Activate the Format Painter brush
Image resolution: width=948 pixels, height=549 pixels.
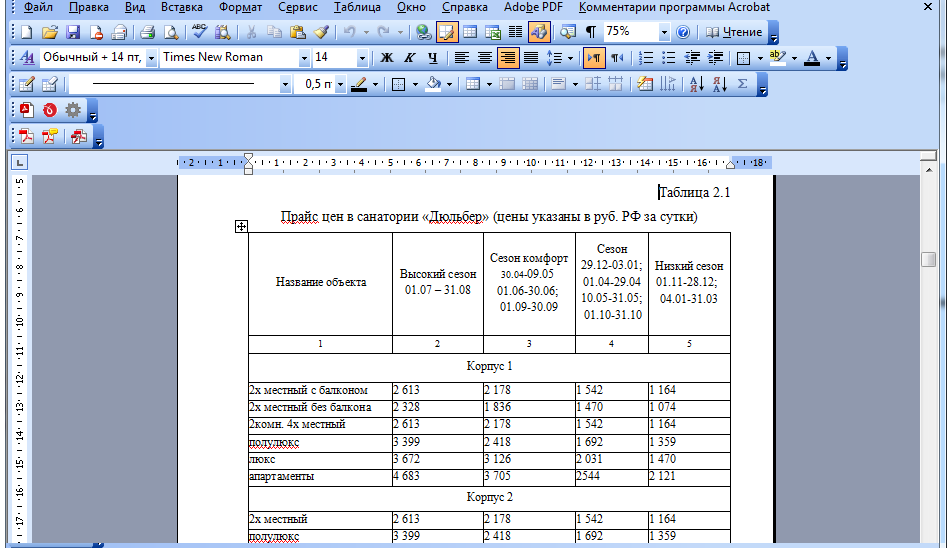pos(321,32)
